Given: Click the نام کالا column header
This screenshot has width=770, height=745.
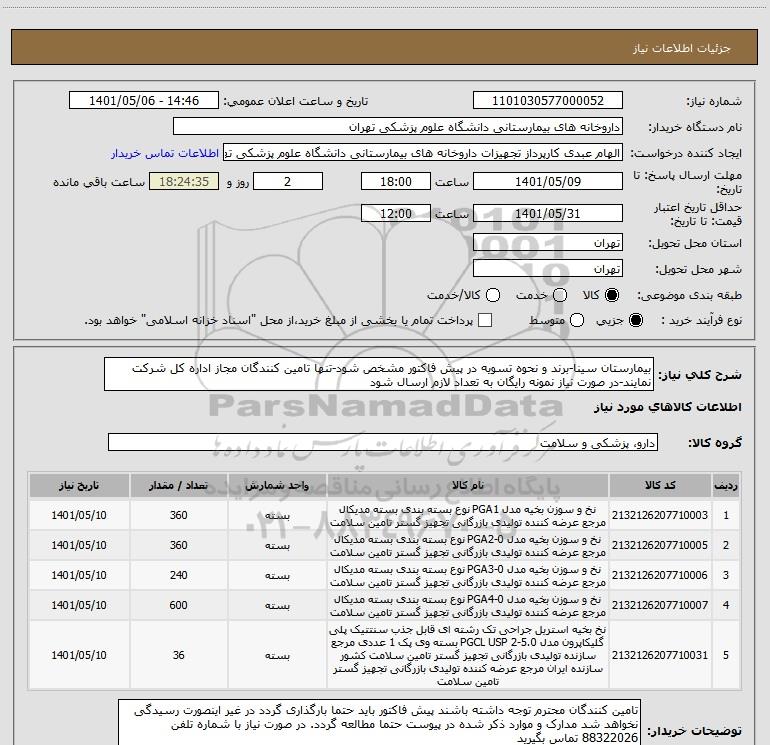Looking at the screenshot, I should tap(468, 485).
